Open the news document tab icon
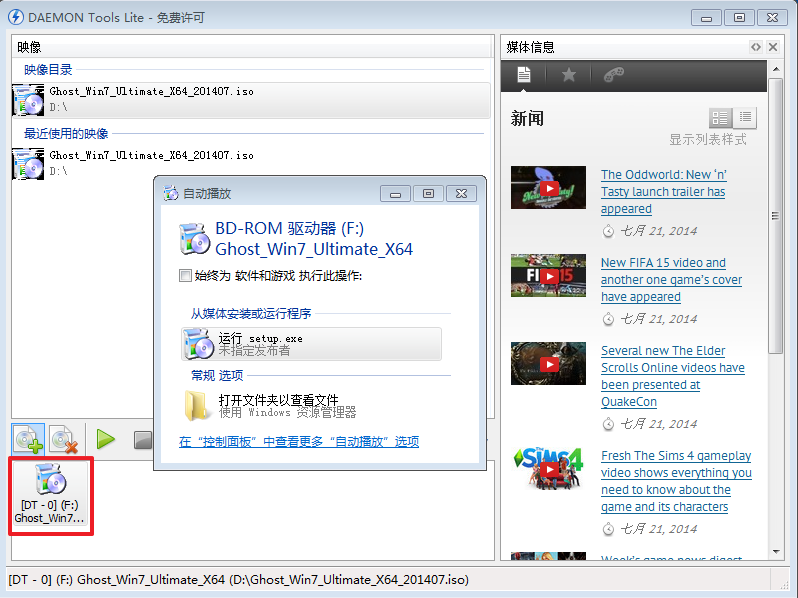This screenshot has height=598, width=798. pyautogui.click(x=524, y=75)
